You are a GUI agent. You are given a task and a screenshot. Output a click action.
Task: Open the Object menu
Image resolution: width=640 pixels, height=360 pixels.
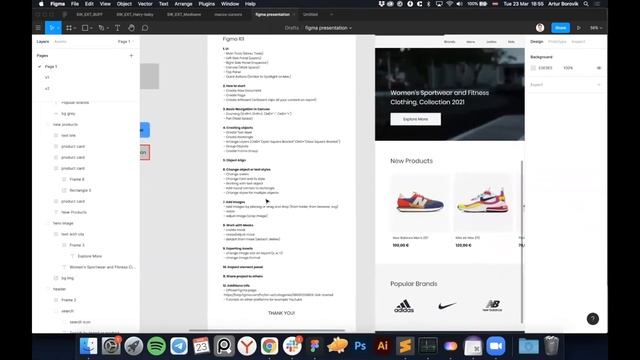pos(124,4)
